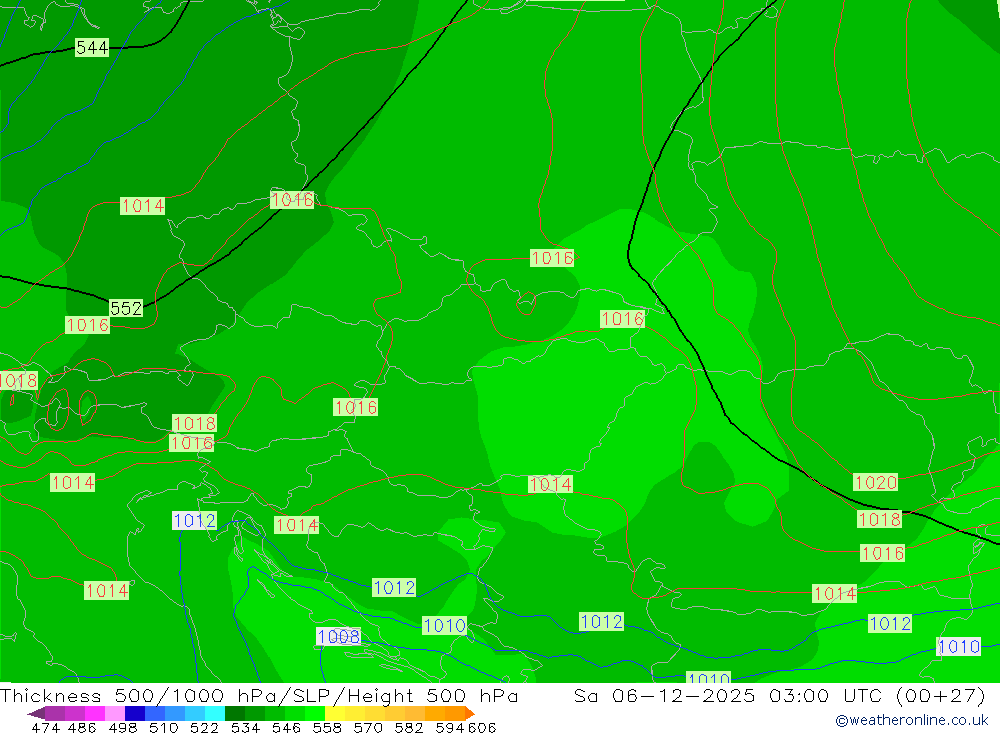Click the bright magenta legend swatch
This screenshot has height=733, width=1000.
tap(94, 713)
